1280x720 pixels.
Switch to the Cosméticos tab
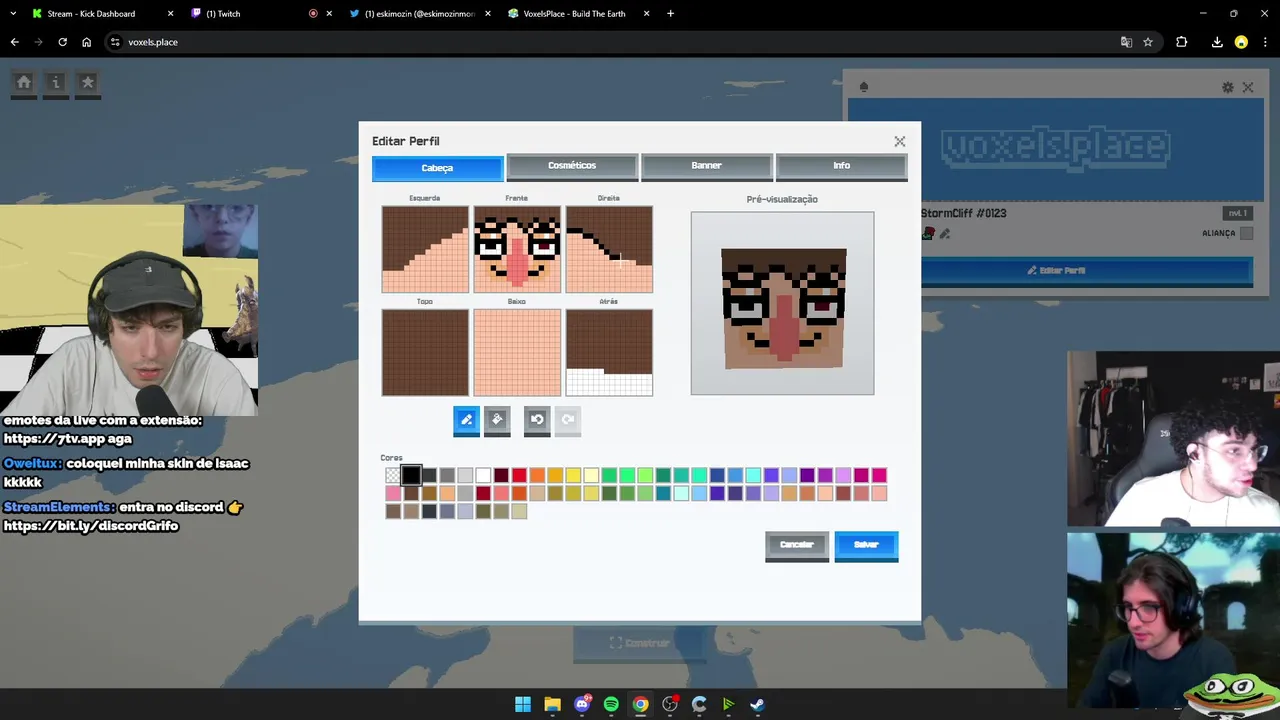pos(572,166)
